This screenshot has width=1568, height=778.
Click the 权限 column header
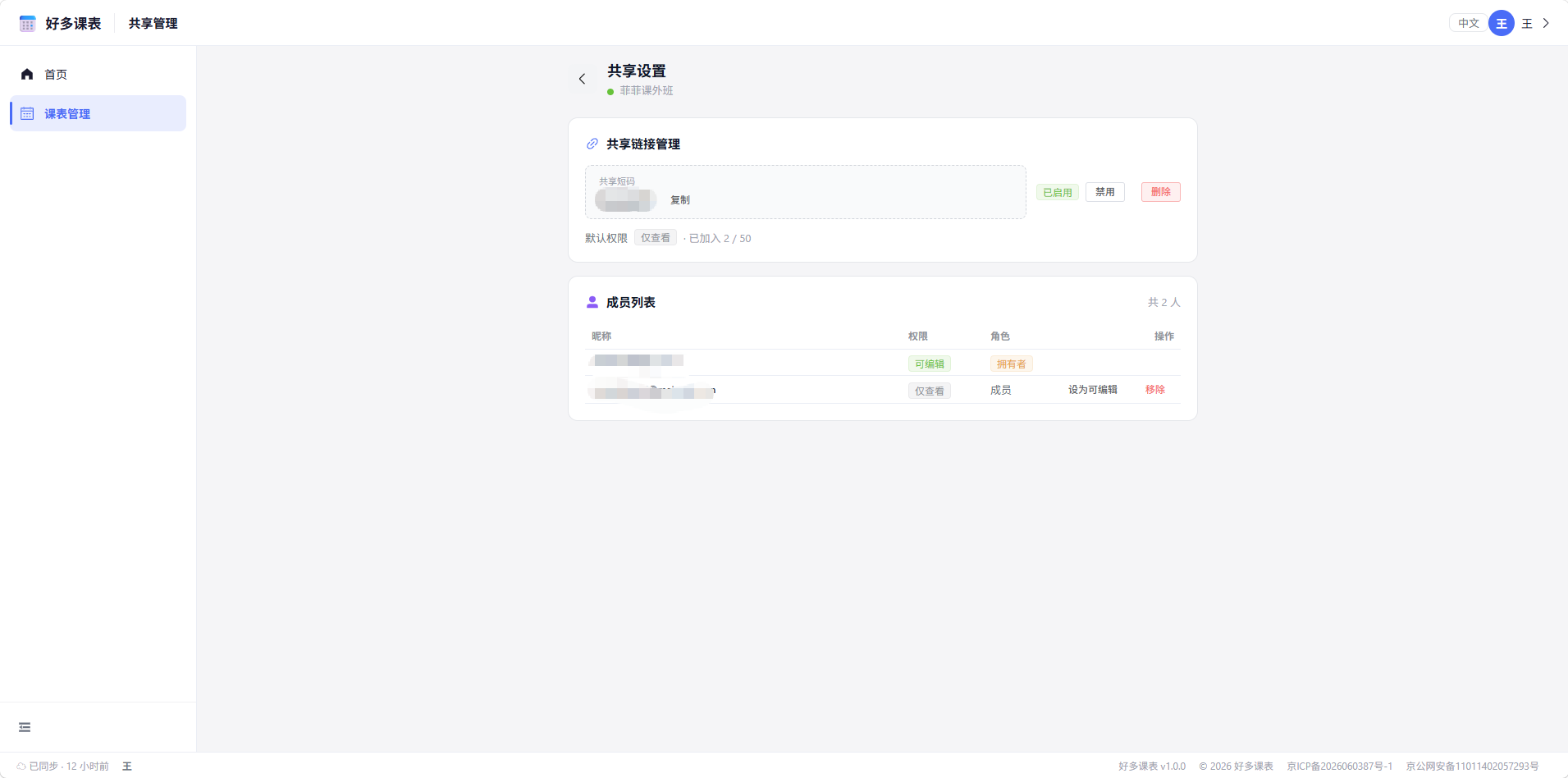(x=918, y=336)
